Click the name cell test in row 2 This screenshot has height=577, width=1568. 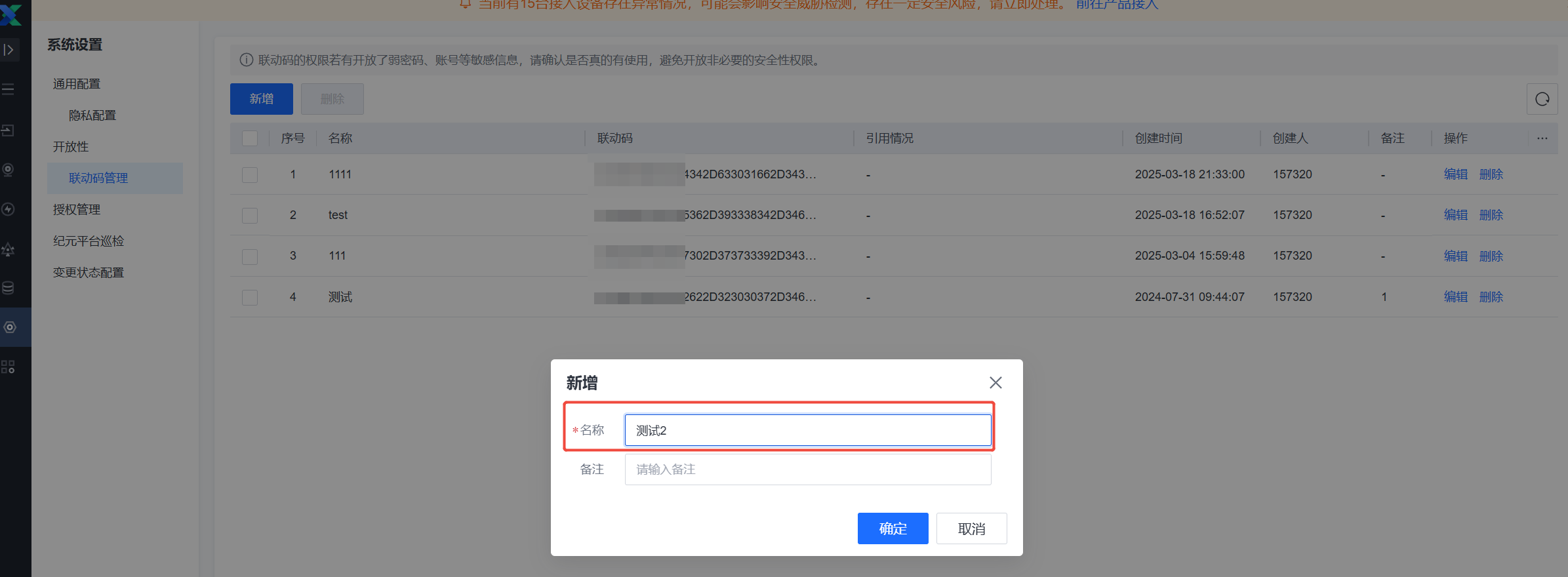[338, 215]
